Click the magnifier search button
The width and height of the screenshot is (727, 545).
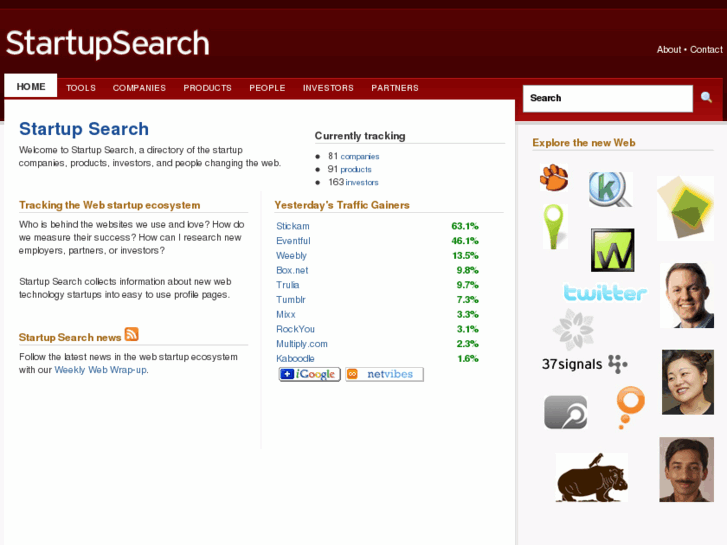706,97
